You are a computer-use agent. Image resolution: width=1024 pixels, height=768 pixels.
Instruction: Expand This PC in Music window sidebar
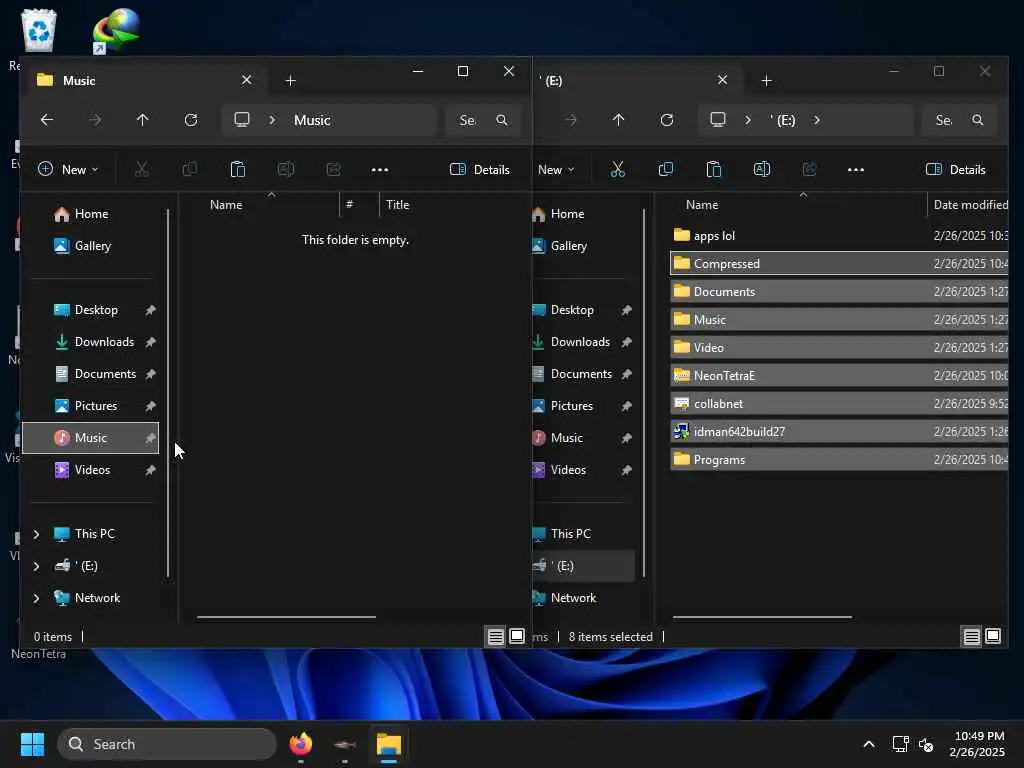[37, 534]
